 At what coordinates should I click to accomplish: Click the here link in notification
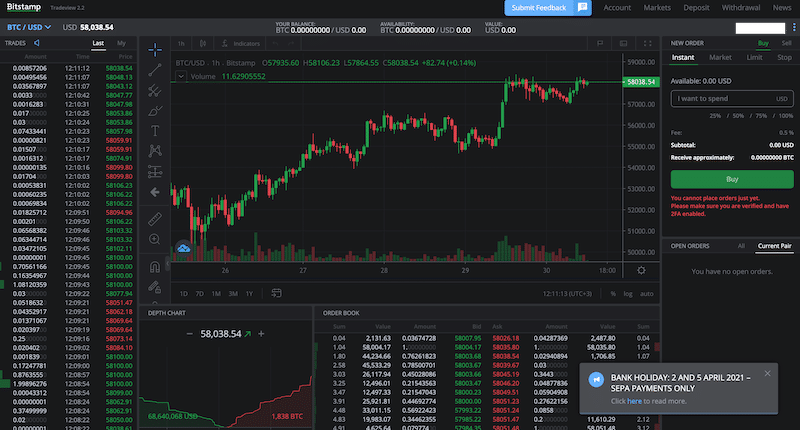[634, 401]
